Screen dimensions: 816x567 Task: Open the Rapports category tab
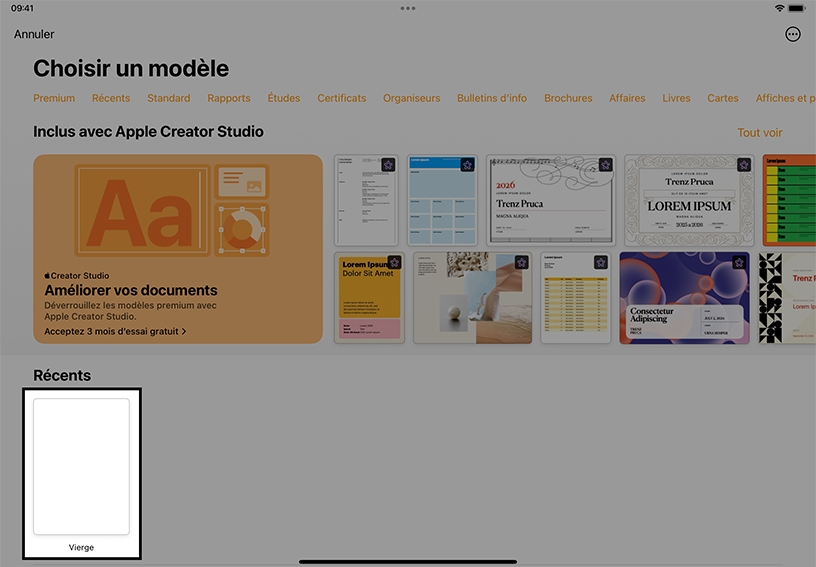[x=229, y=98]
